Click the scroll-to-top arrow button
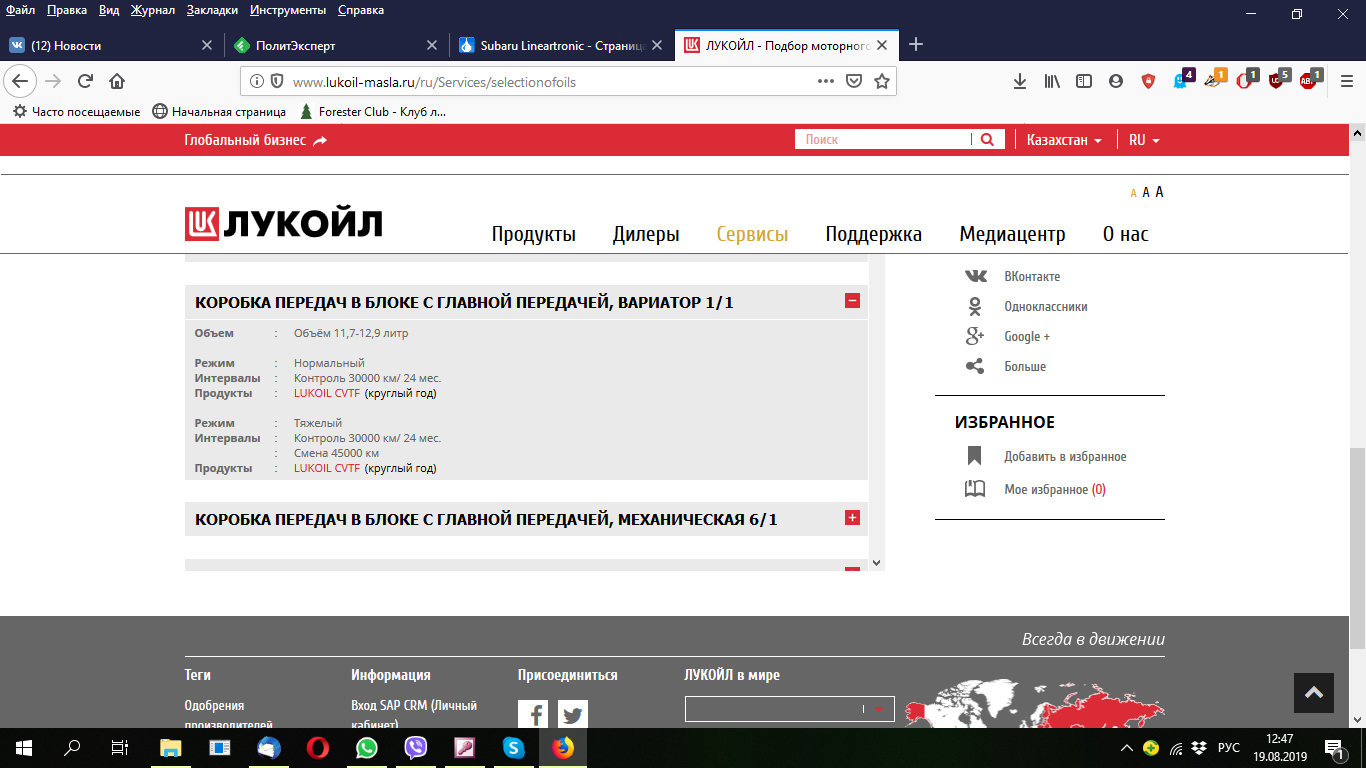This screenshot has height=768, width=1366. click(x=1314, y=692)
